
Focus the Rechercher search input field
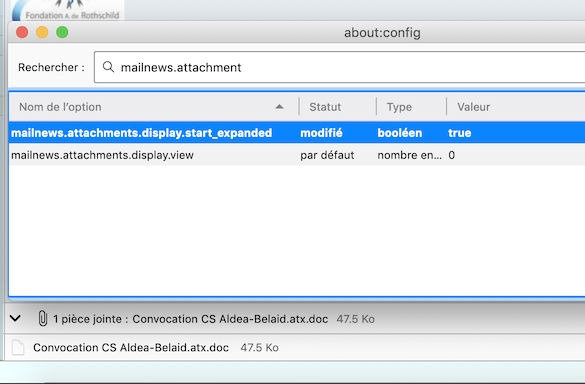click(x=340, y=67)
